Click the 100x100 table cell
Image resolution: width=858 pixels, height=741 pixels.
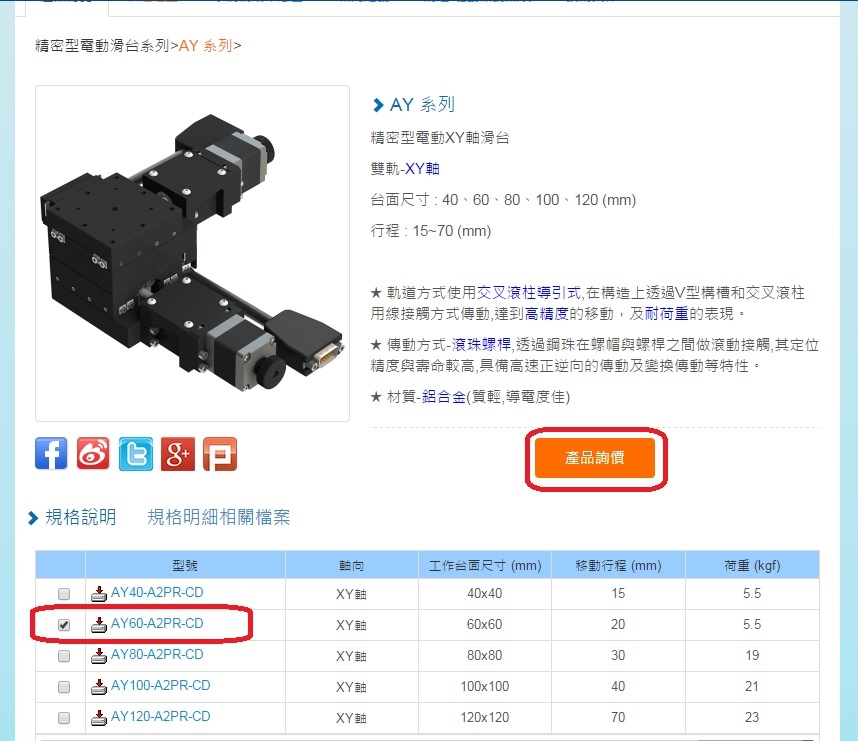pos(485,687)
